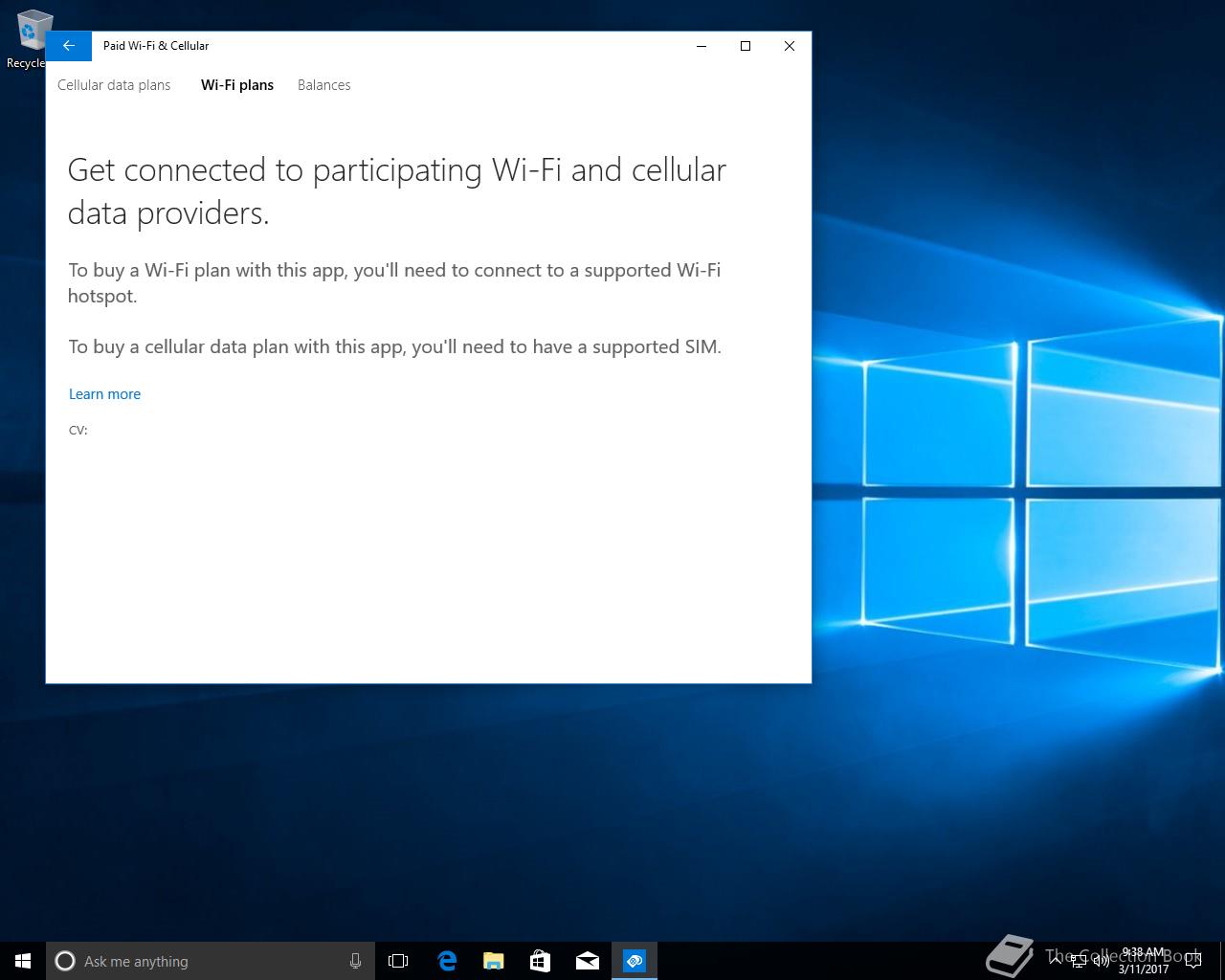Minimize the Paid Wi-Fi & Cellular window
Screen dimensions: 1225x980
click(702, 46)
